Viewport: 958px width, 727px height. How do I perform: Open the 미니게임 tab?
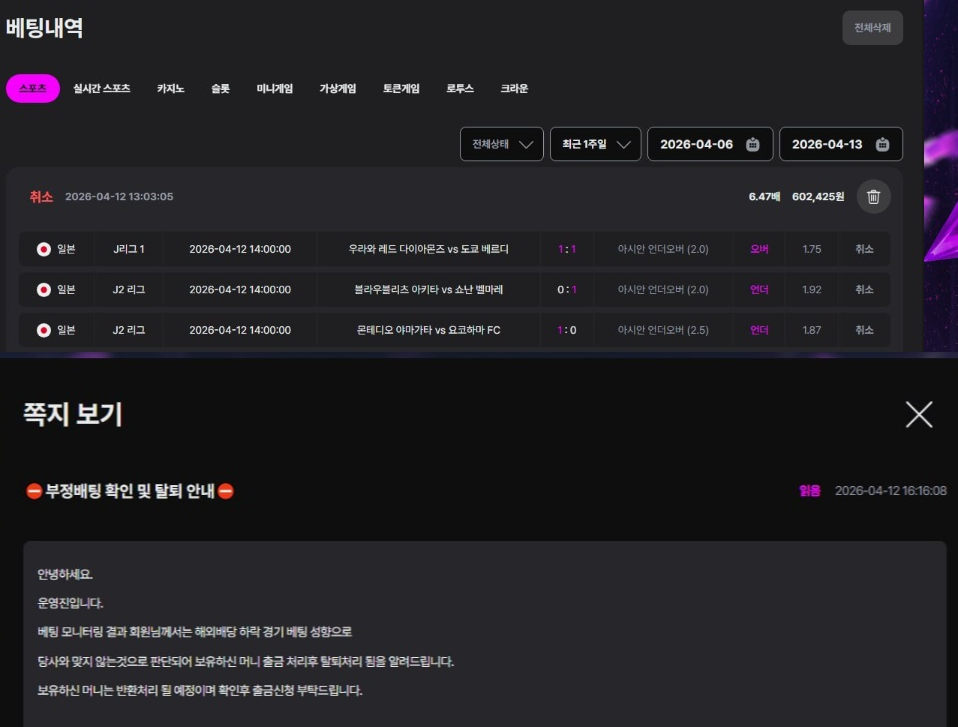click(275, 89)
